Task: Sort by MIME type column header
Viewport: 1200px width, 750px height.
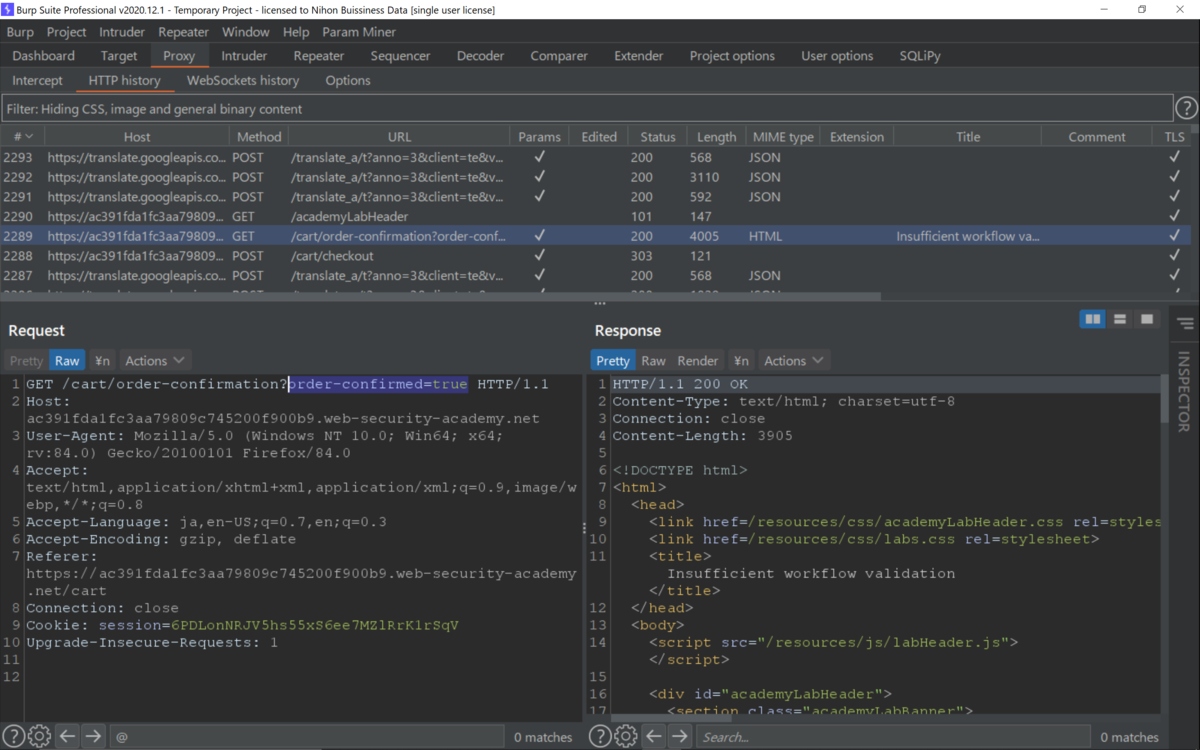Action: [x=783, y=136]
